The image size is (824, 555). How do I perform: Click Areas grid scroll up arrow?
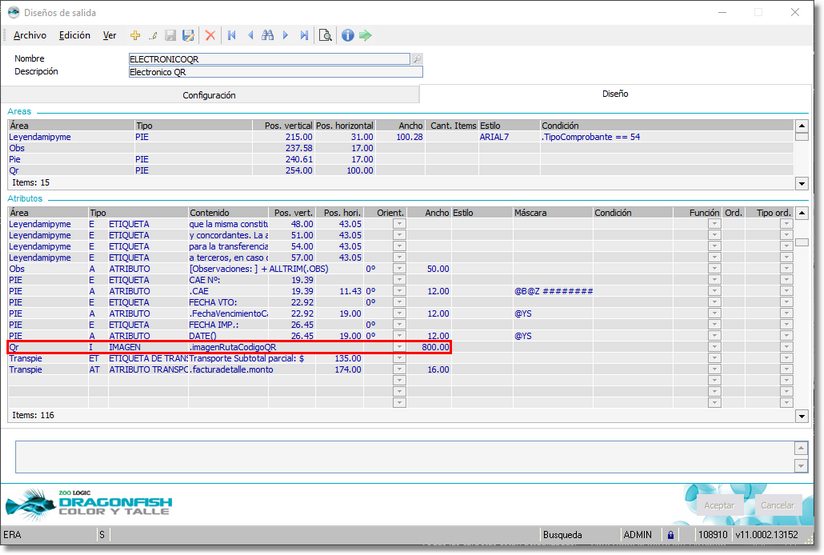(x=801, y=126)
